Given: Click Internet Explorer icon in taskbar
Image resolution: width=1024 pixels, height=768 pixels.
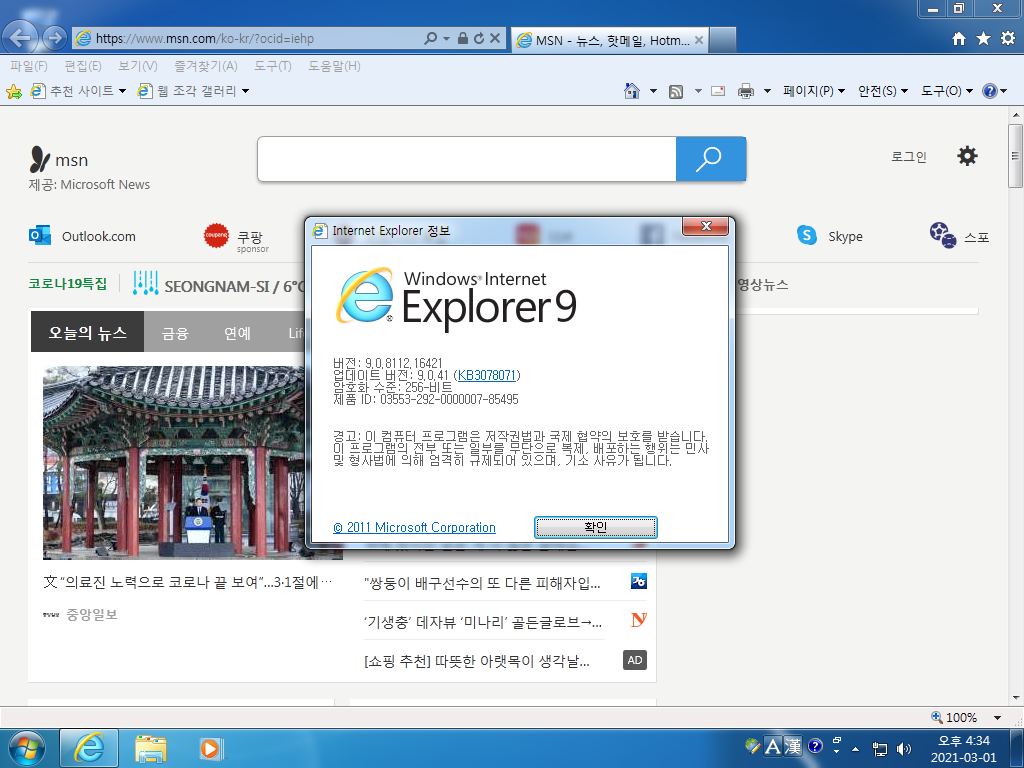Looking at the screenshot, I should (x=89, y=748).
